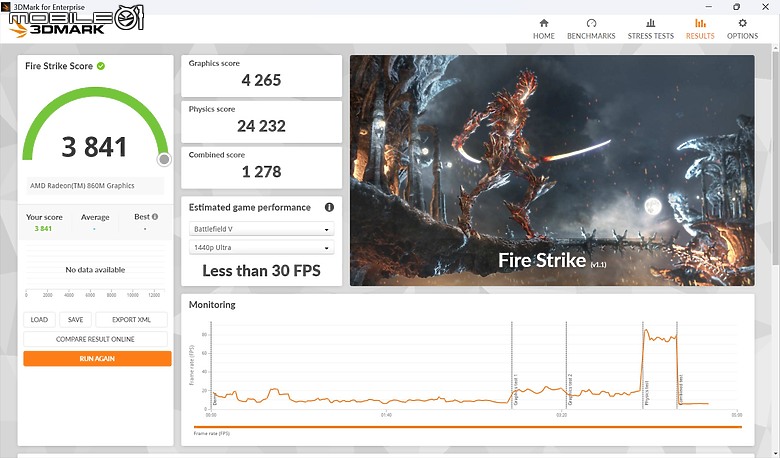Viewport: 780px width, 458px height.
Task: Click the main score 3 841
Action: [94, 147]
